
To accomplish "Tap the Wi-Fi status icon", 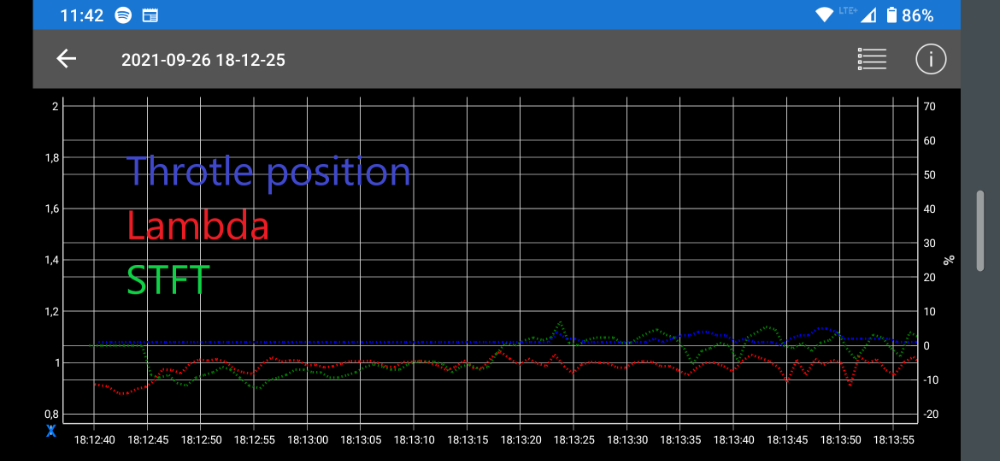I will pos(824,15).
